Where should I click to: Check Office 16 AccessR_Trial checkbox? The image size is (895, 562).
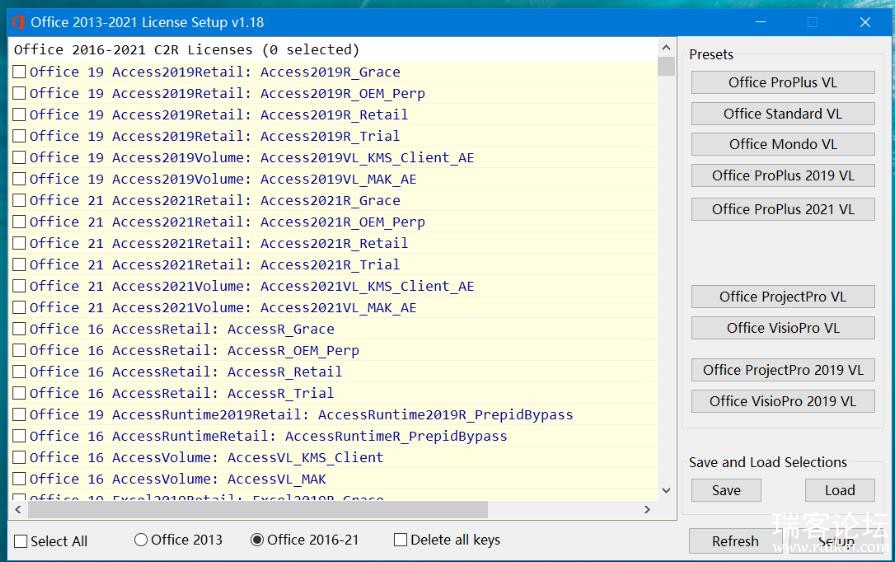click(19, 393)
